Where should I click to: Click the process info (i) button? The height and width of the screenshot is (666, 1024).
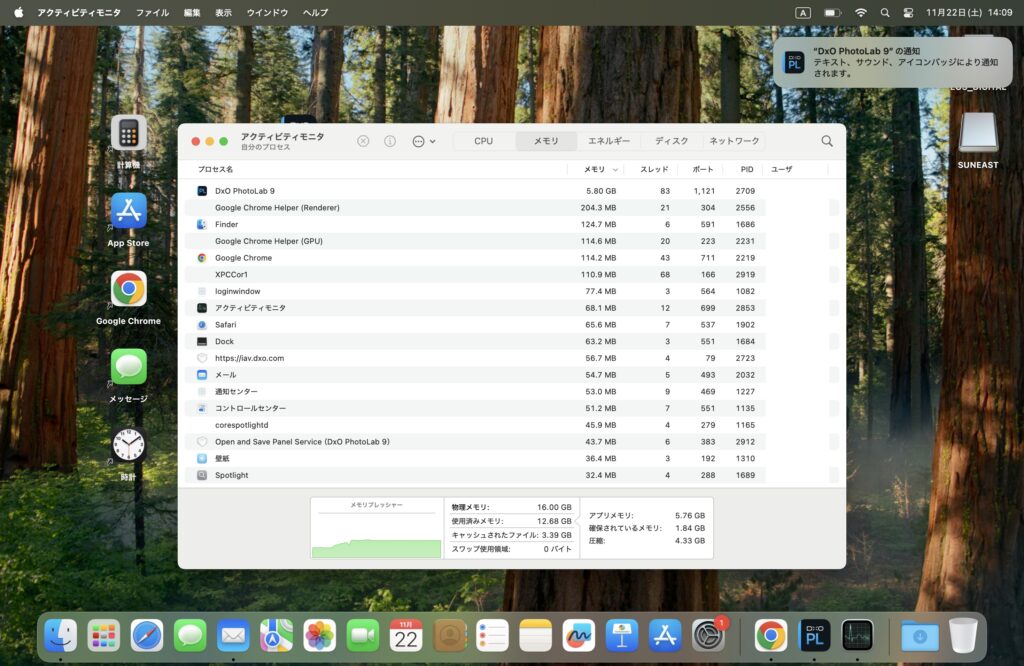(390, 142)
